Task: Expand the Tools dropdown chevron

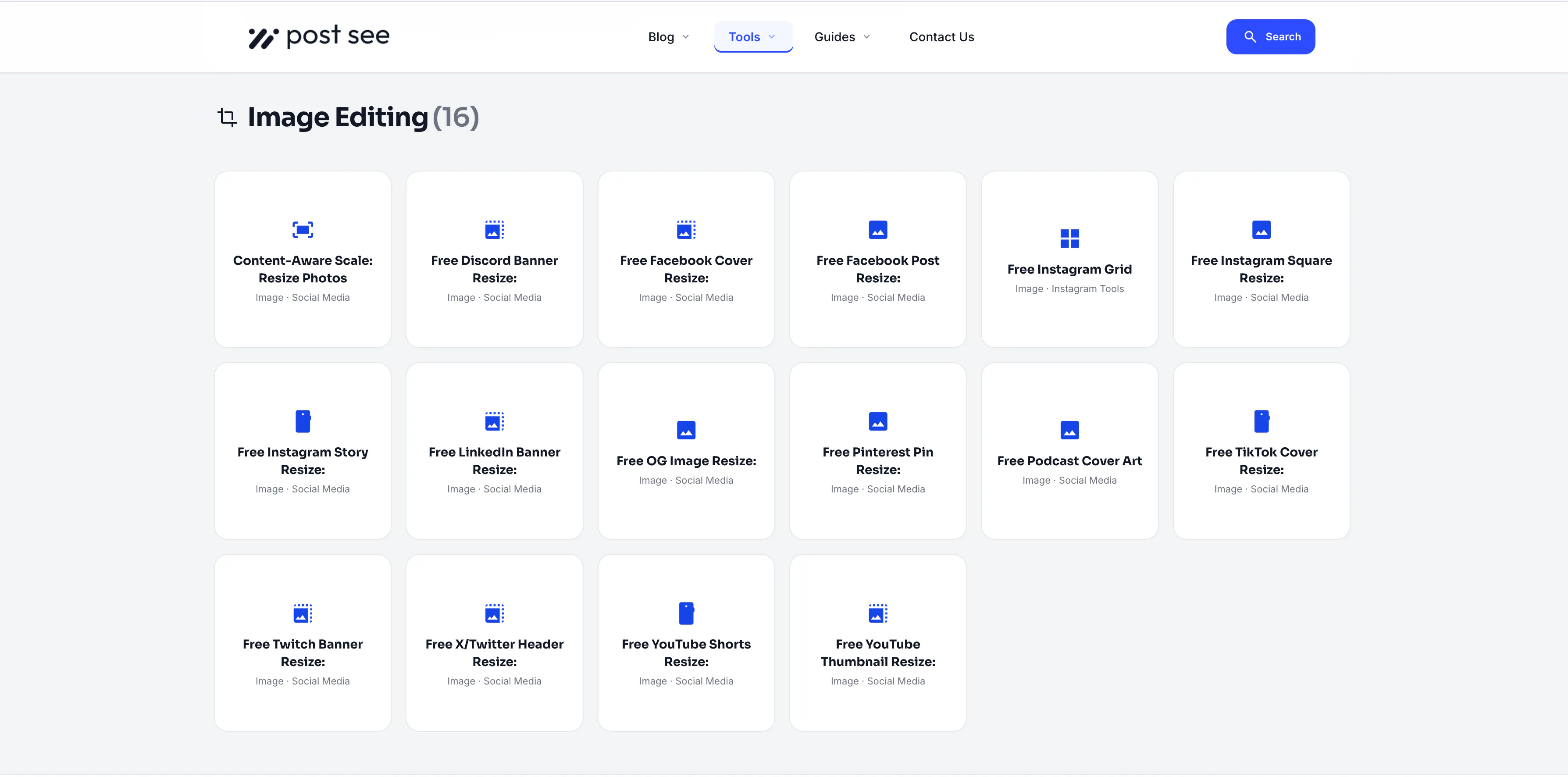Action: (772, 37)
